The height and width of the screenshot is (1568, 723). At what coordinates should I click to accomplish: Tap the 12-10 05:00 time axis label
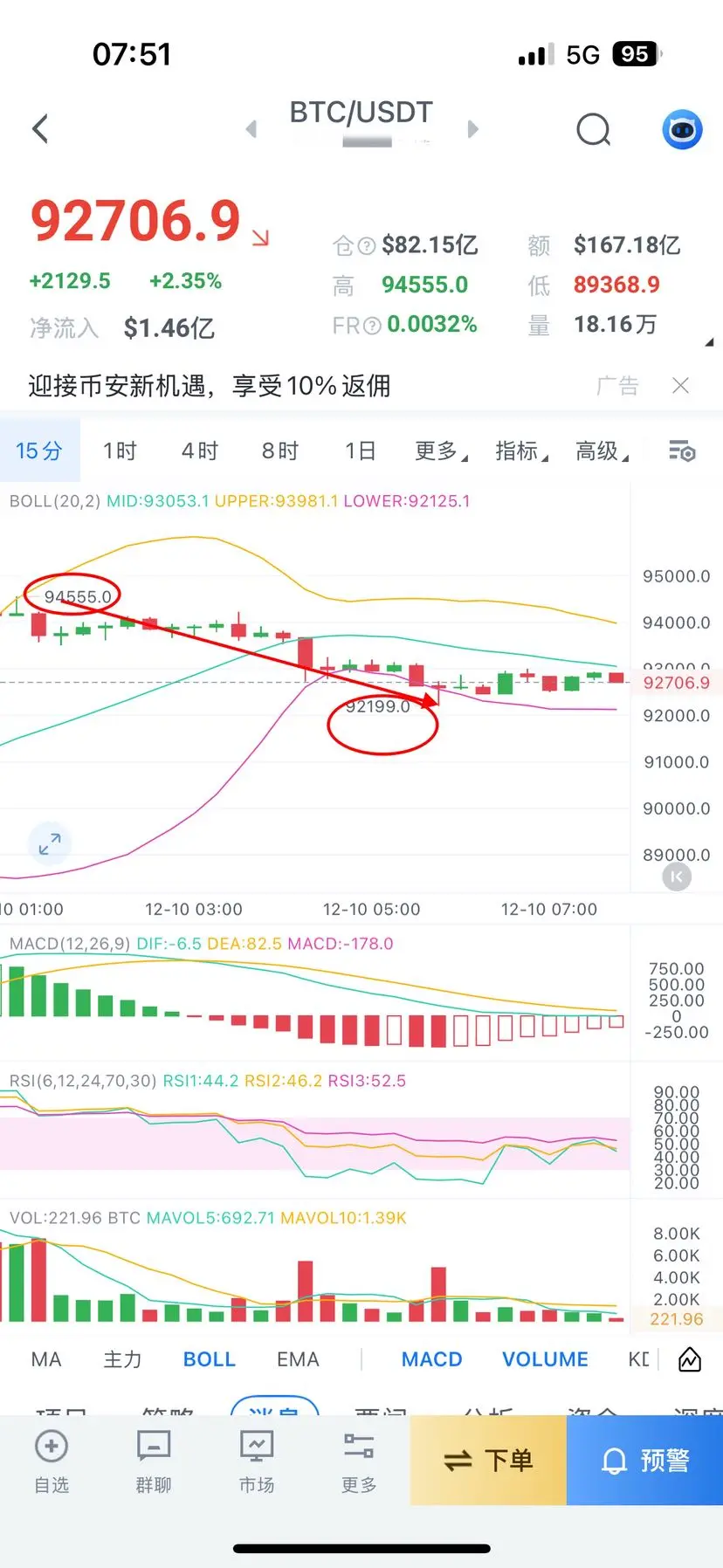pyautogui.click(x=371, y=909)
